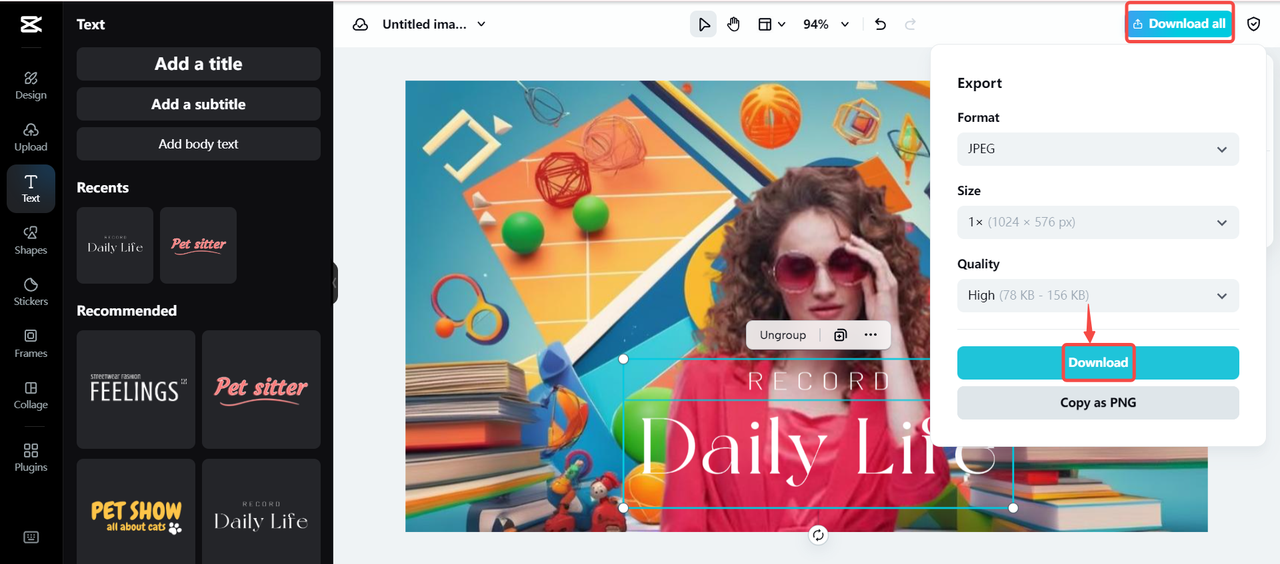
Task: Open the three-dot more options menu
Action: coord(871,335)
